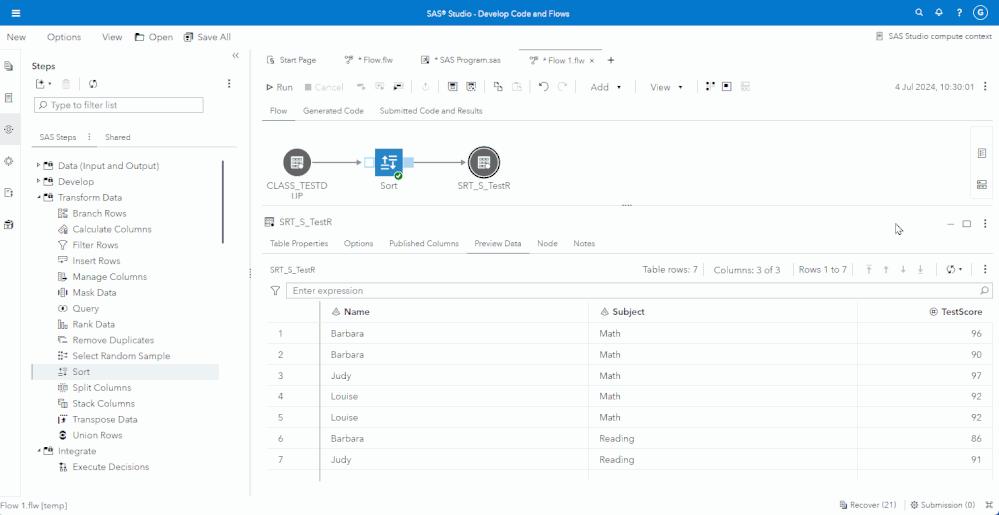Open notifications bell icon
This screenshot has height=515, width=999.
tap(939, 13)
